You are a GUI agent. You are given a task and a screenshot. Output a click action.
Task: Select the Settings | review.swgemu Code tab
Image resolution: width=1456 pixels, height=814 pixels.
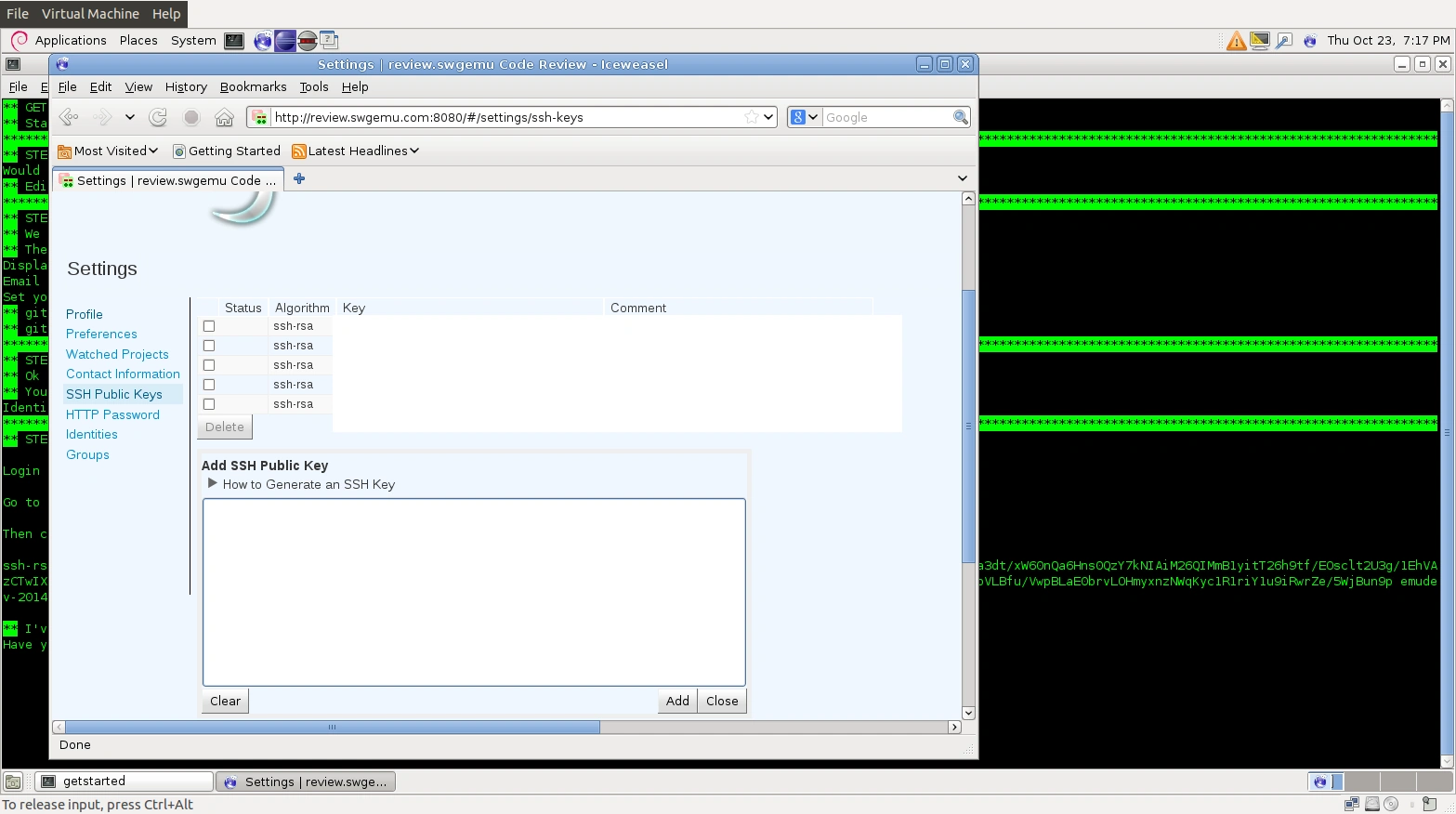169,180
